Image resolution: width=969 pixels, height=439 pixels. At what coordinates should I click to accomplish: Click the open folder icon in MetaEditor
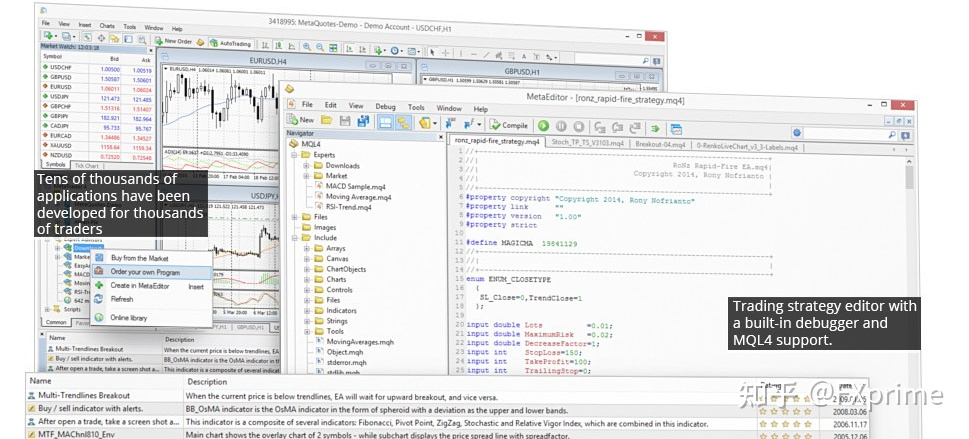tap(326, 121)
